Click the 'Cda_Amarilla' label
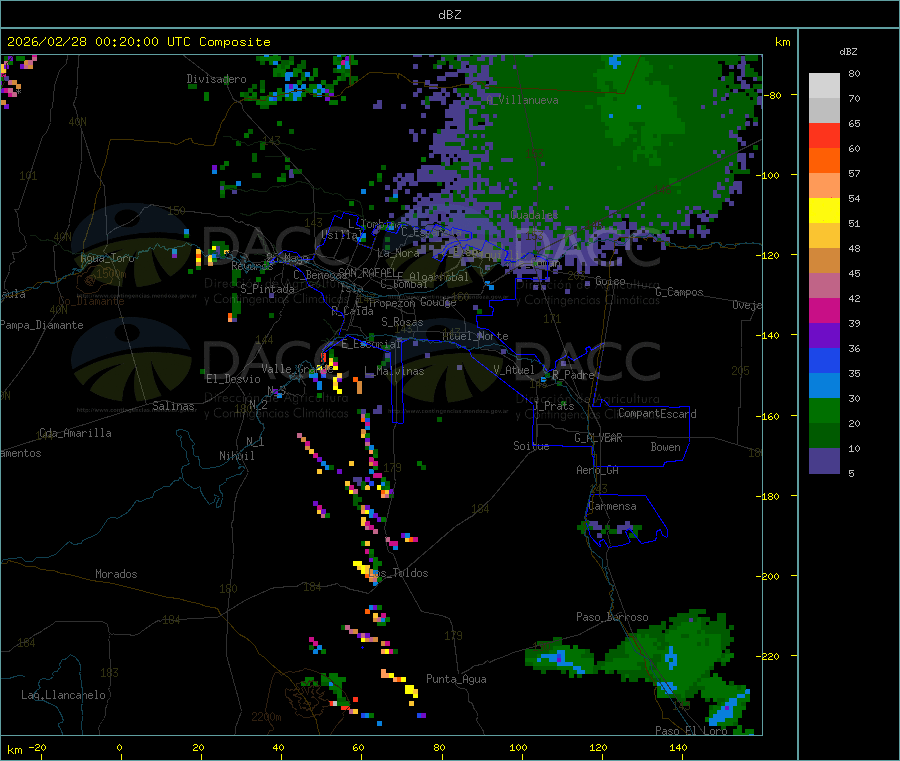This screenshot has height=761, width=900. (x=75, y=433)
